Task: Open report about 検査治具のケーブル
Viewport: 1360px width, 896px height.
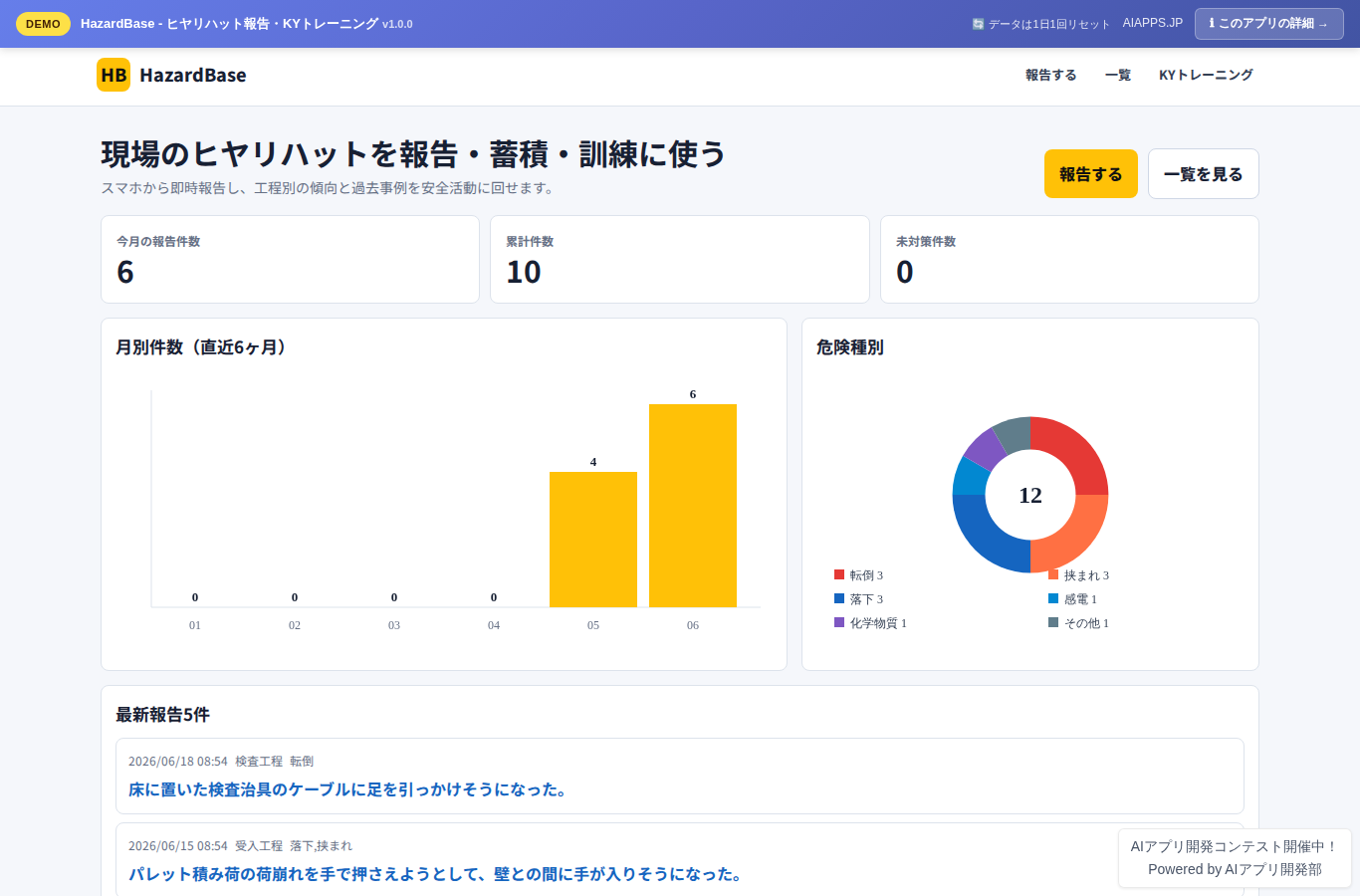Action: pos(349,789)
